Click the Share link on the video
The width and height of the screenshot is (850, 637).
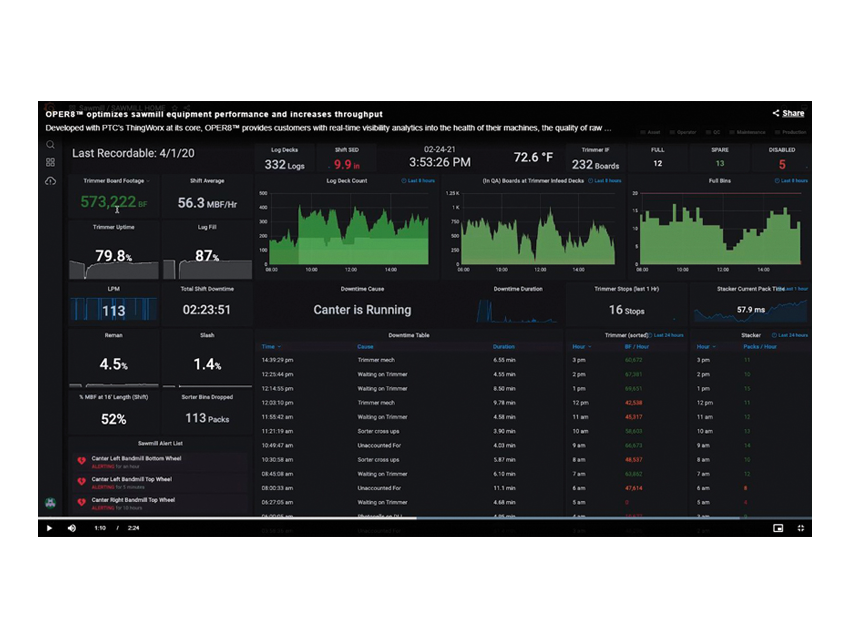pos(793,113)
